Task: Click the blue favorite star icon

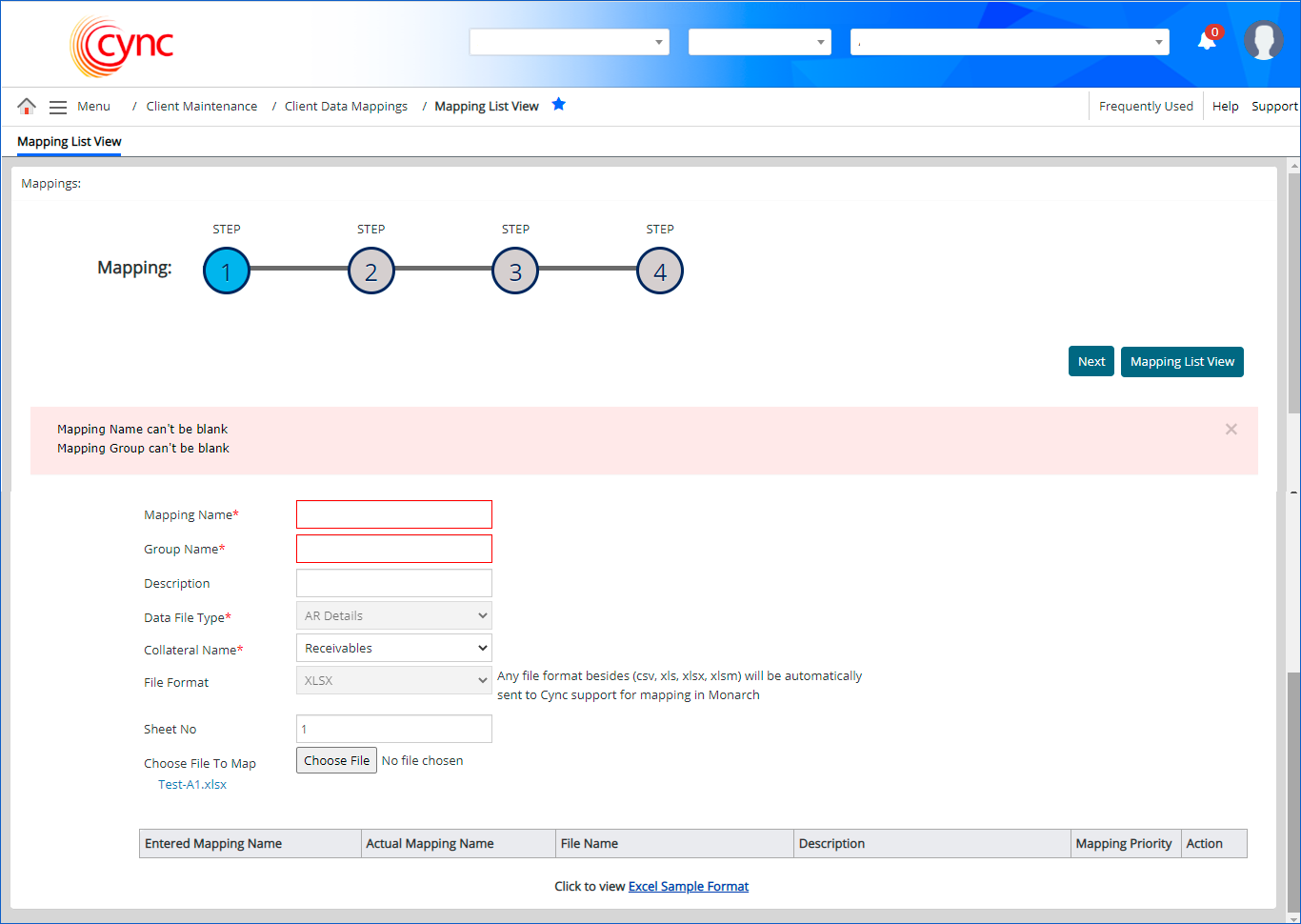Action: (x=559, y=105)
